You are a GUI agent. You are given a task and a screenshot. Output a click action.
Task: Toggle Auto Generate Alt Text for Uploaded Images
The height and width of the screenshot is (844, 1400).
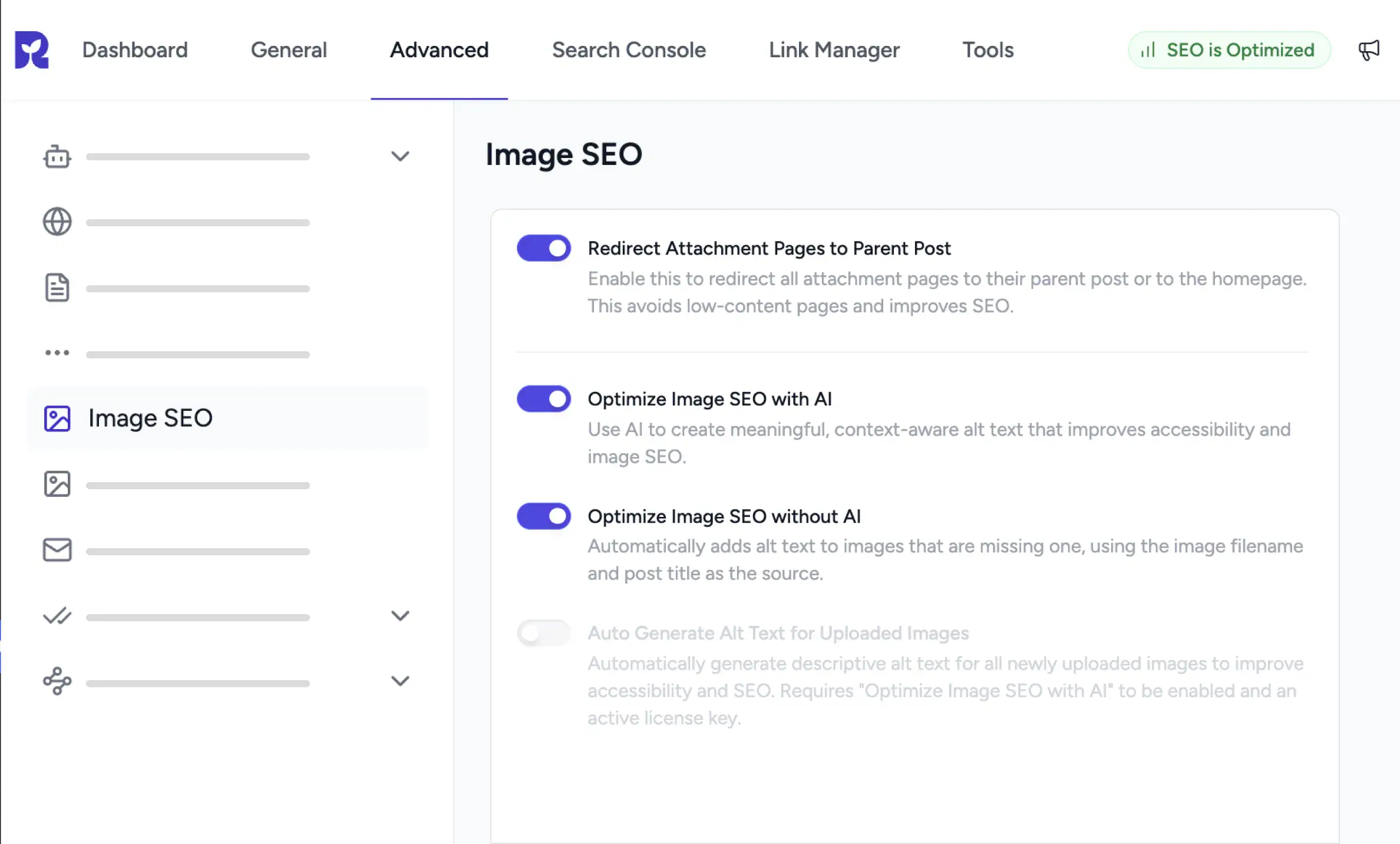(x=544, y=633)
